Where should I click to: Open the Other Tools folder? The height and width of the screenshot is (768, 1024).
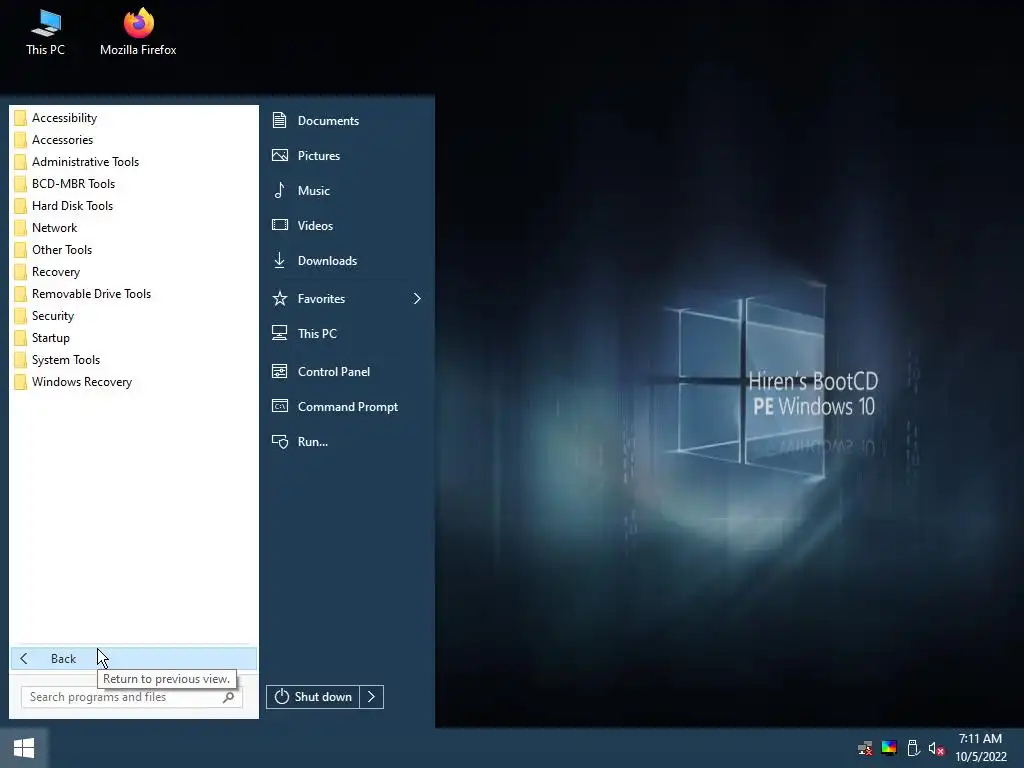133,249
